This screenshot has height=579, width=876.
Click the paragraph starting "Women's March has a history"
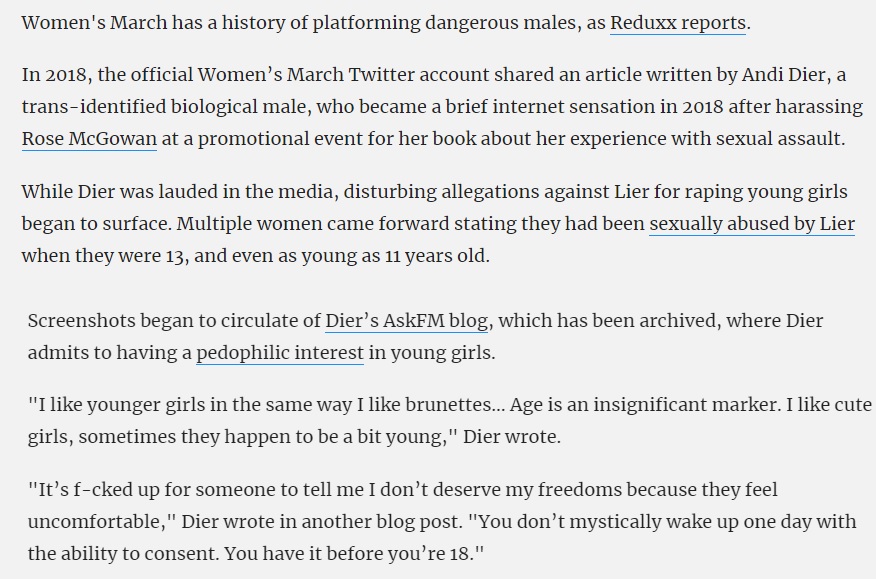pyautogui.click(x=386, y=23)
